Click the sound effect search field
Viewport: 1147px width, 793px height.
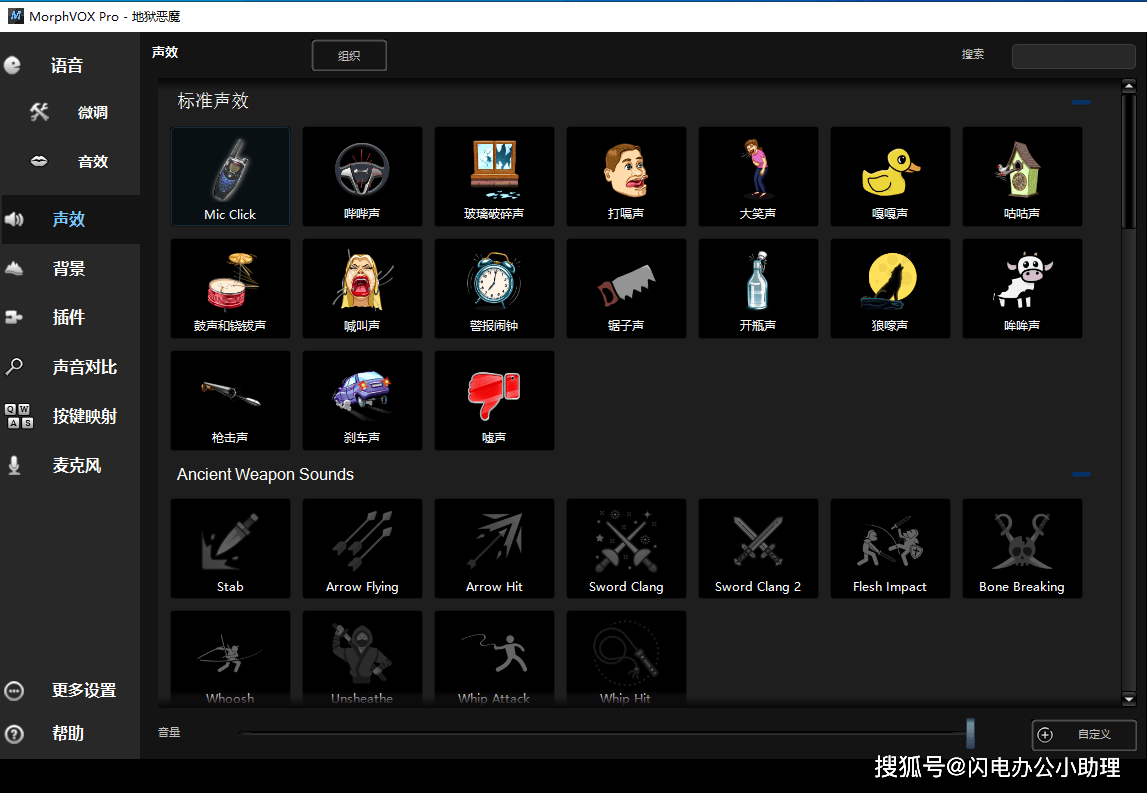(1074, 56)
